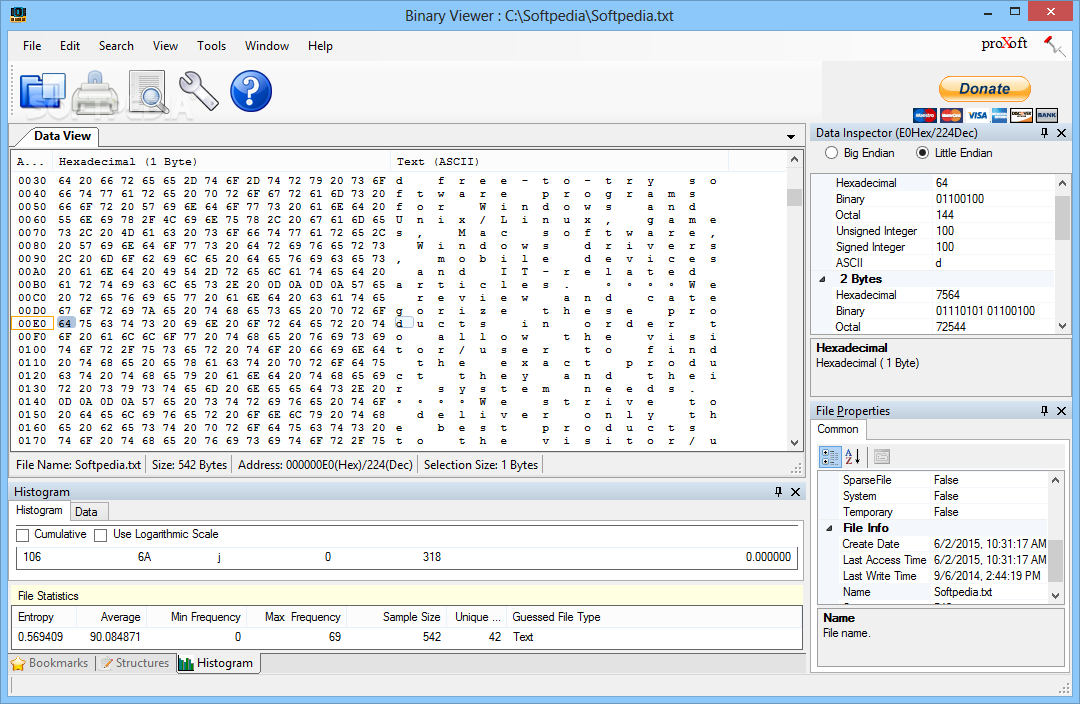
Task: Open the Data View tab list dropdown
Action: click(791, 136)
